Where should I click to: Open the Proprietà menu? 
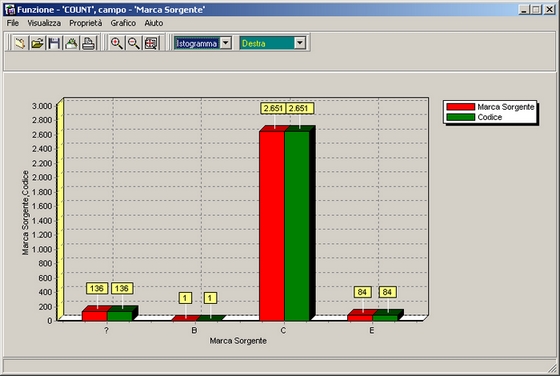pos(86,23)
